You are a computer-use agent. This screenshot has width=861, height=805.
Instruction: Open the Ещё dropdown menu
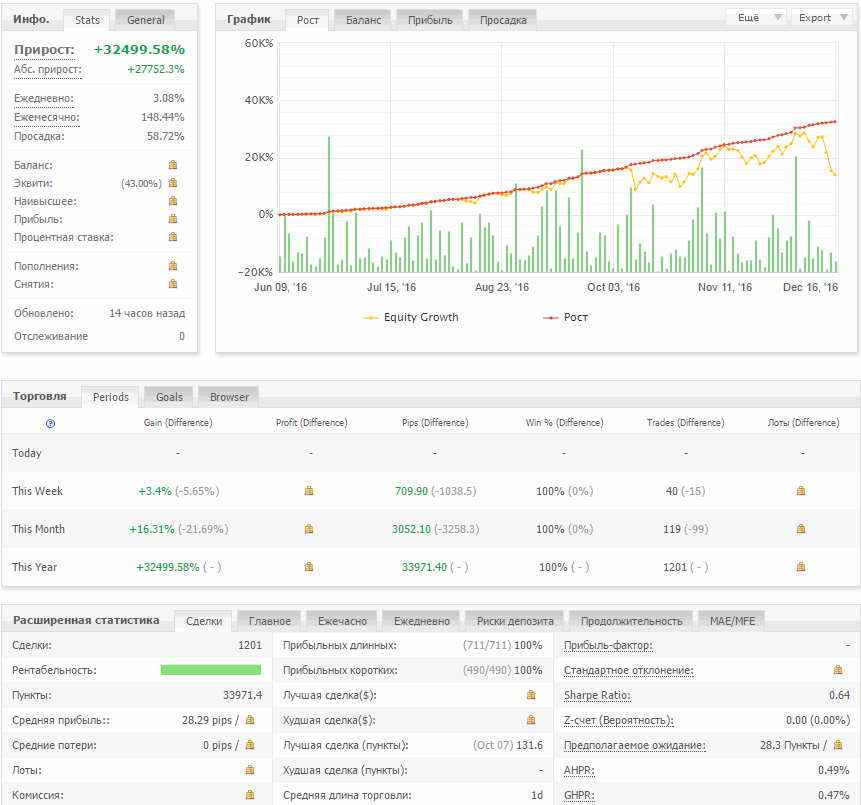[755, 17]
